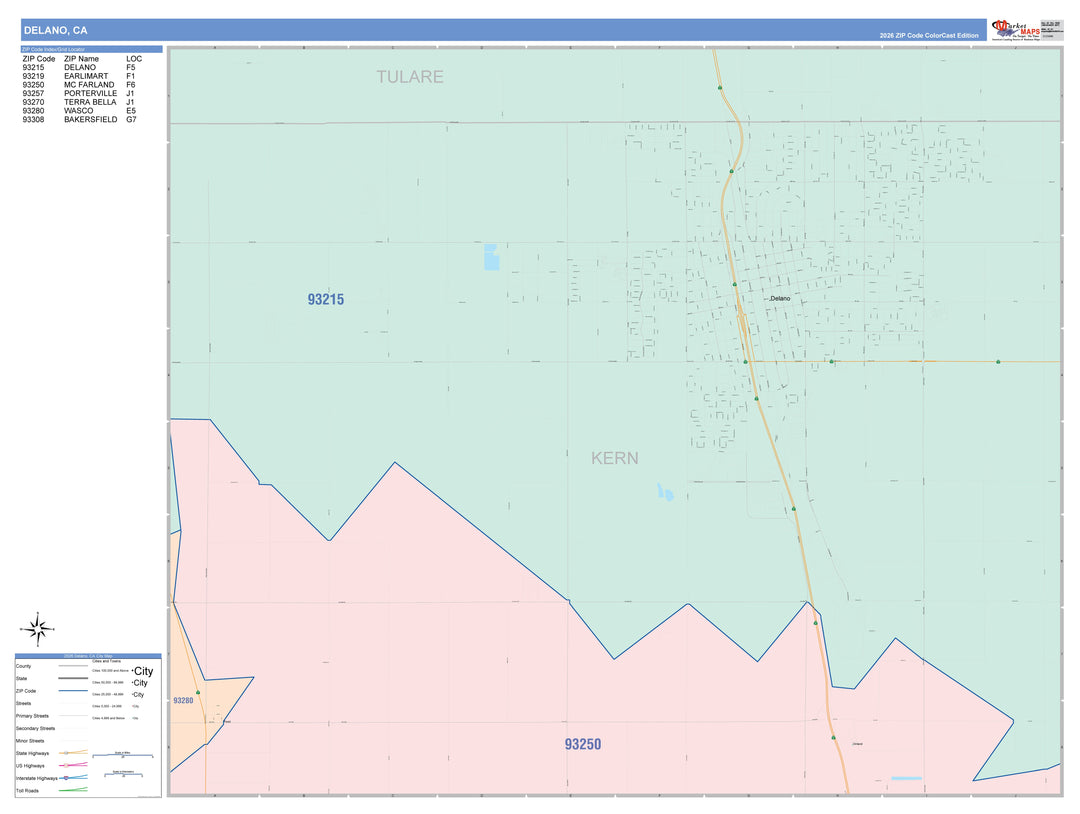Click the 93215 ZIP label on map

326,300
